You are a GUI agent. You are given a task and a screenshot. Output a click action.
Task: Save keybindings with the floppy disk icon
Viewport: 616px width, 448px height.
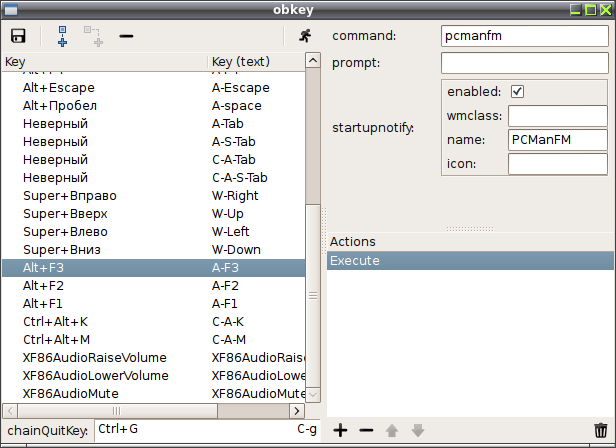pos(18,36)
